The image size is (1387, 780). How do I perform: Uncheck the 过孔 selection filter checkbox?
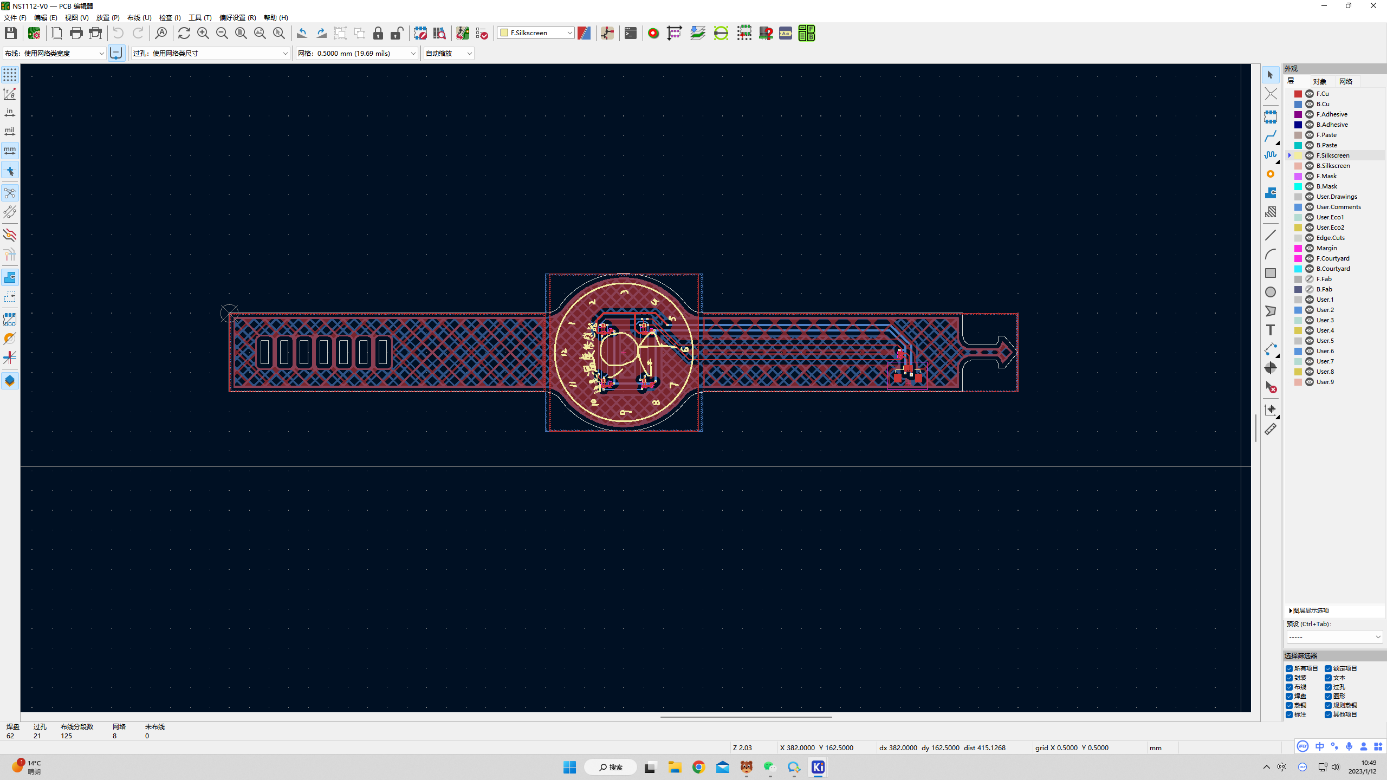(x=1329, y=687)
